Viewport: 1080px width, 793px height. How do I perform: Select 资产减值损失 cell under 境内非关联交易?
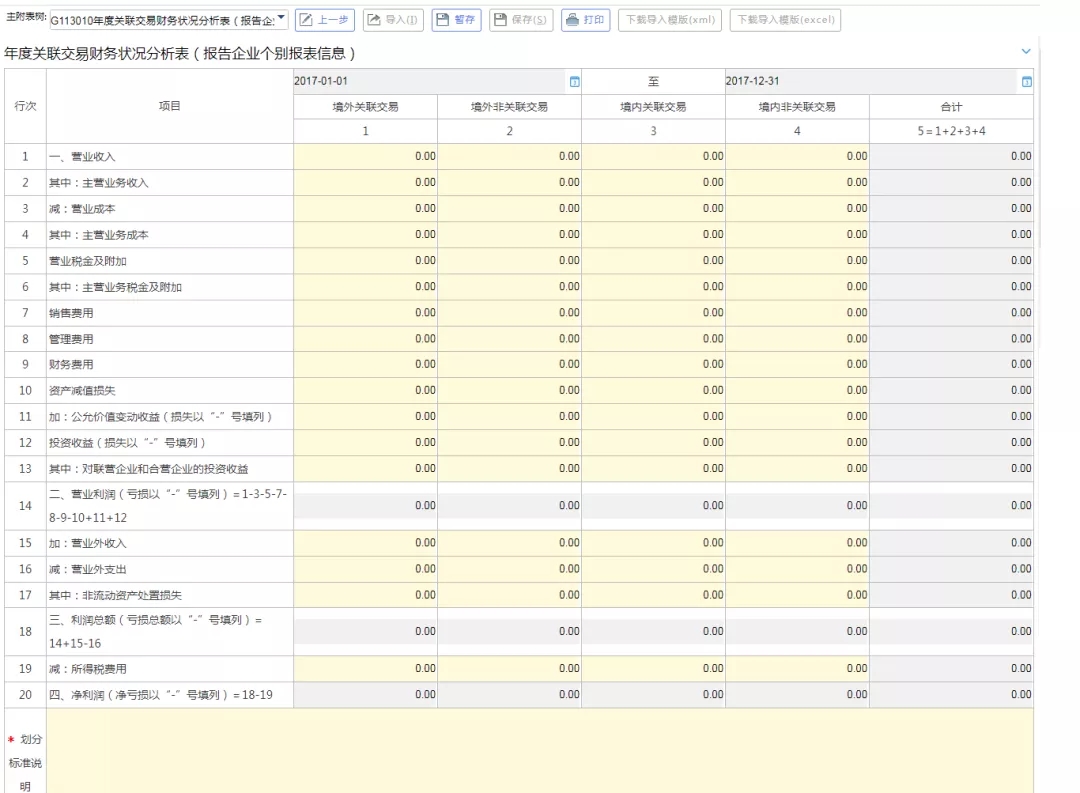click(x=797, y=391)
